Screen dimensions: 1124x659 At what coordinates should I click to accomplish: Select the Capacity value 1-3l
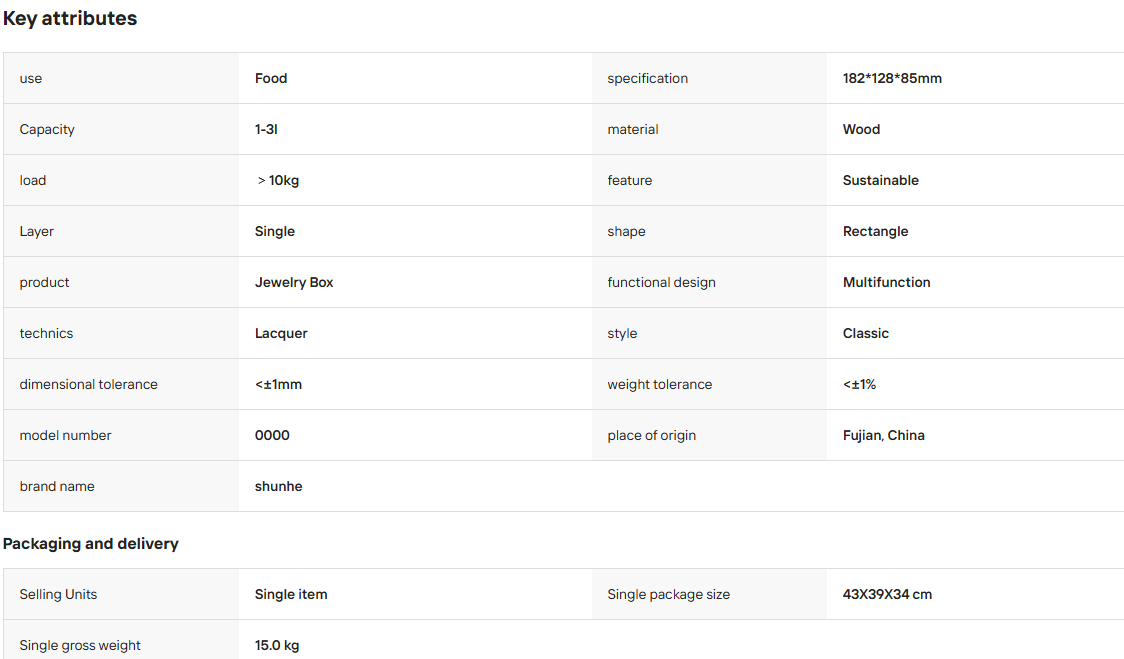[x=266, y=129]
